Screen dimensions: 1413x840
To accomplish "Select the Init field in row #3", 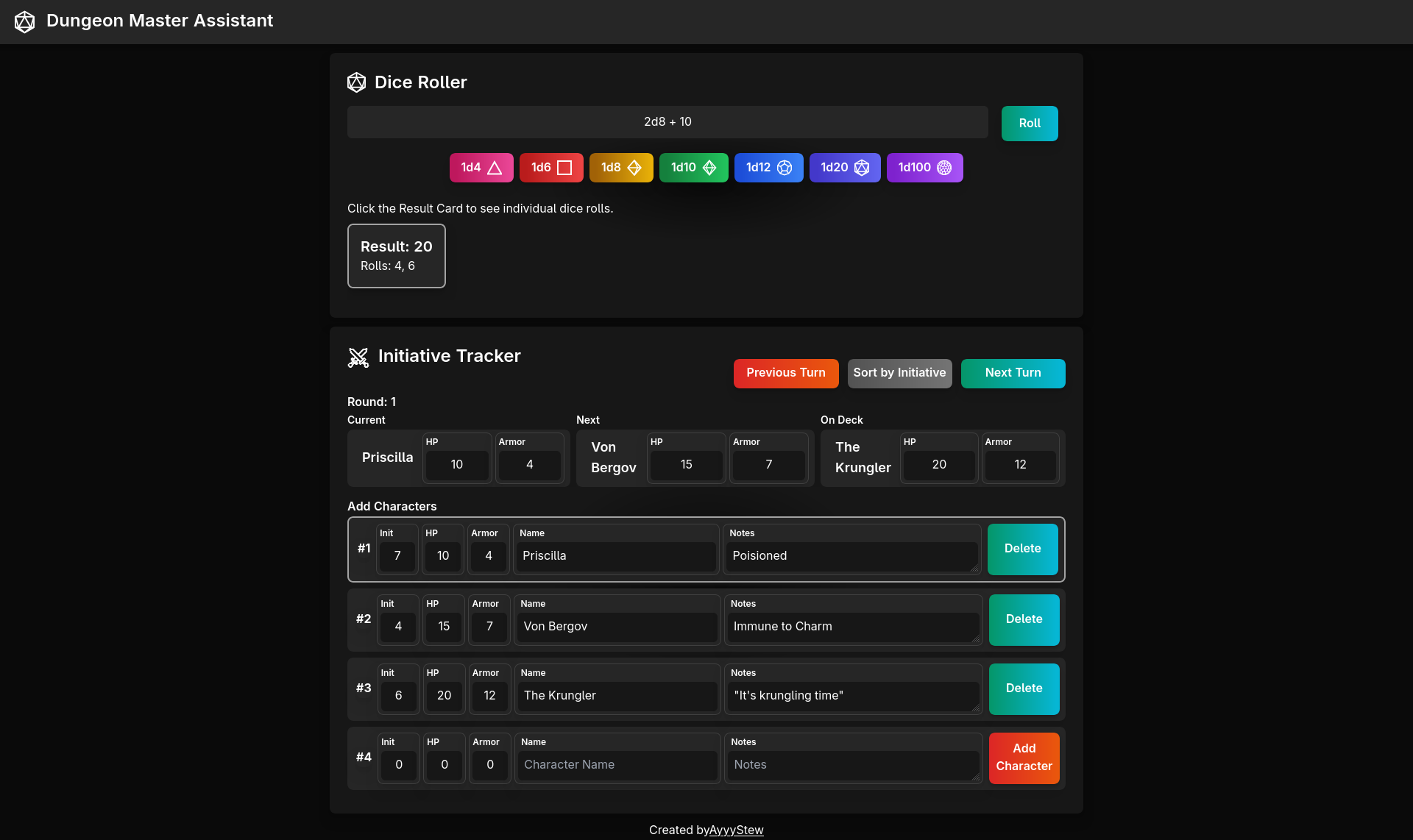I will [398, 696].
